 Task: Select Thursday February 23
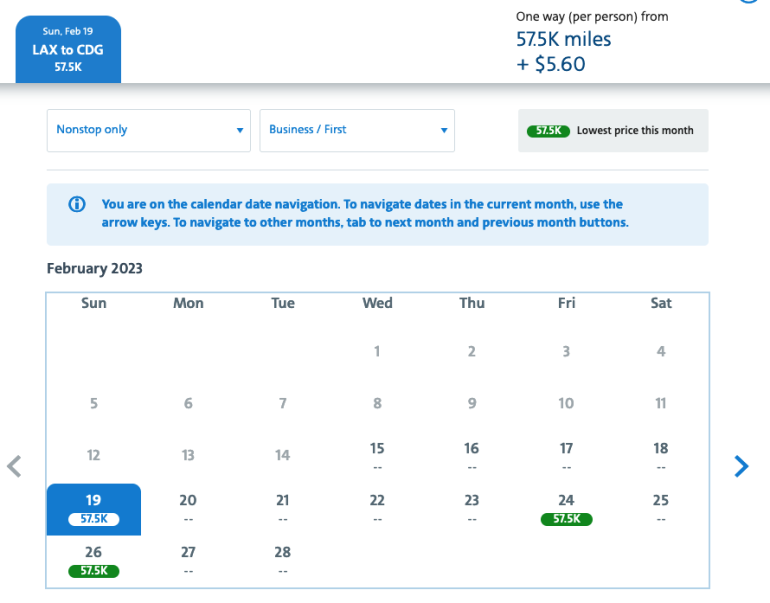point(471,508)
